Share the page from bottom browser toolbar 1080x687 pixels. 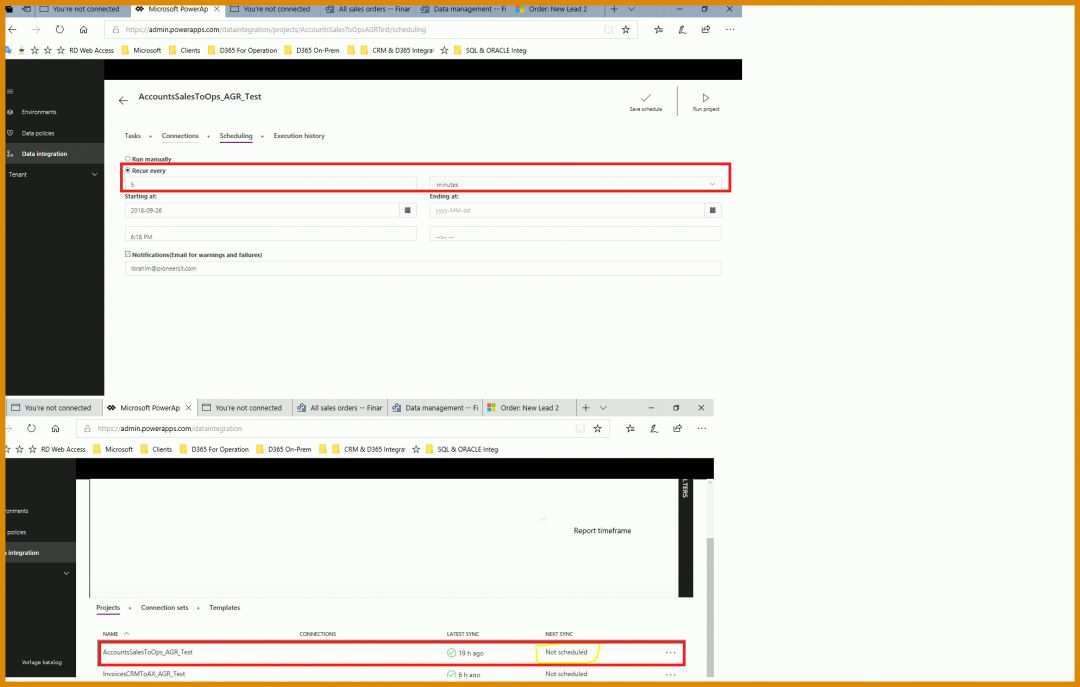(x=678, y=429)
